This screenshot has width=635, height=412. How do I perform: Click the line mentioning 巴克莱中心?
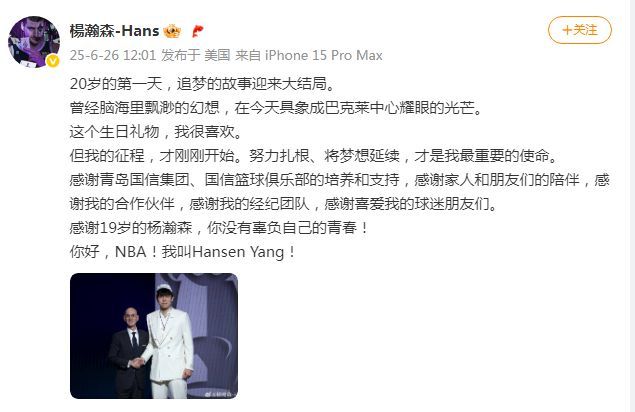(x=276, y=108)
